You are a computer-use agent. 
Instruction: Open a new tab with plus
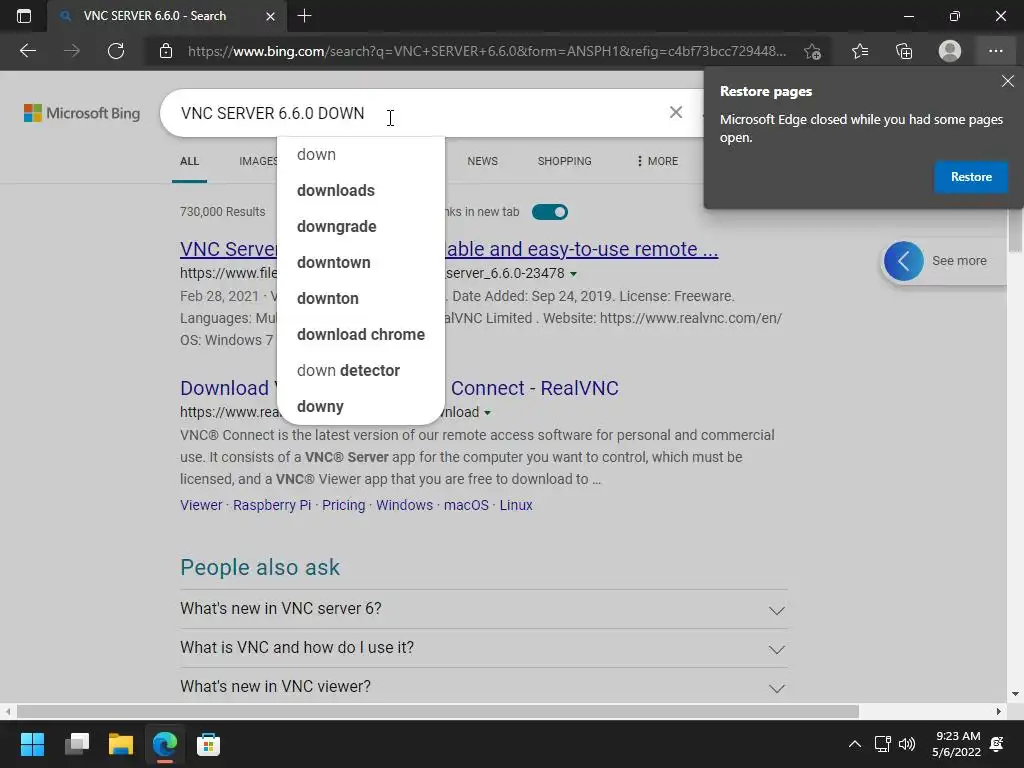pos(304,16)
